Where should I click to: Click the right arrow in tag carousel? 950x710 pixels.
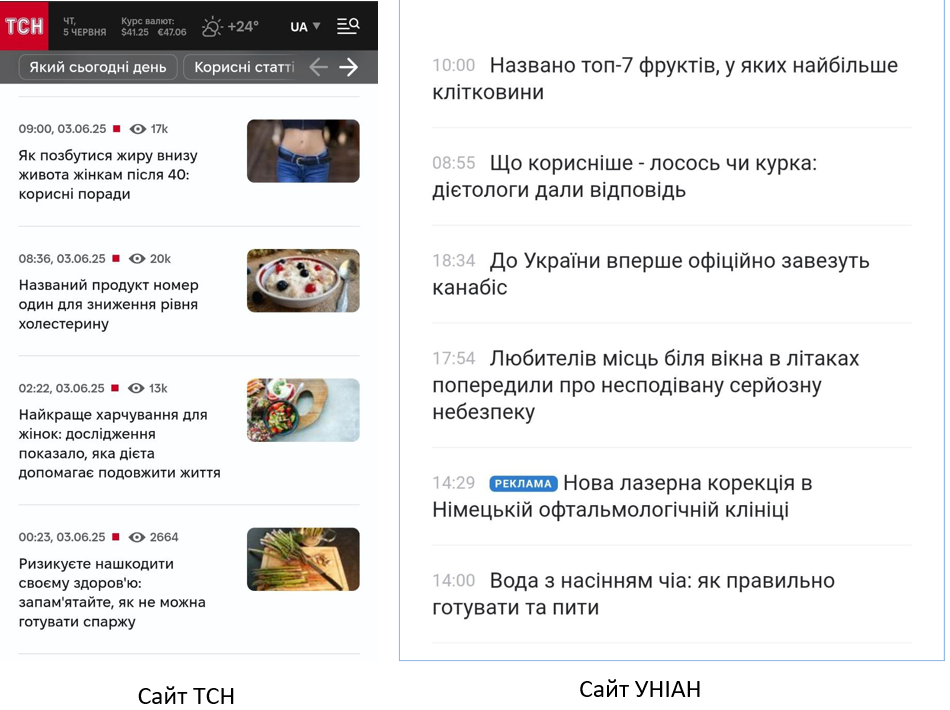(x=348, y=67)
